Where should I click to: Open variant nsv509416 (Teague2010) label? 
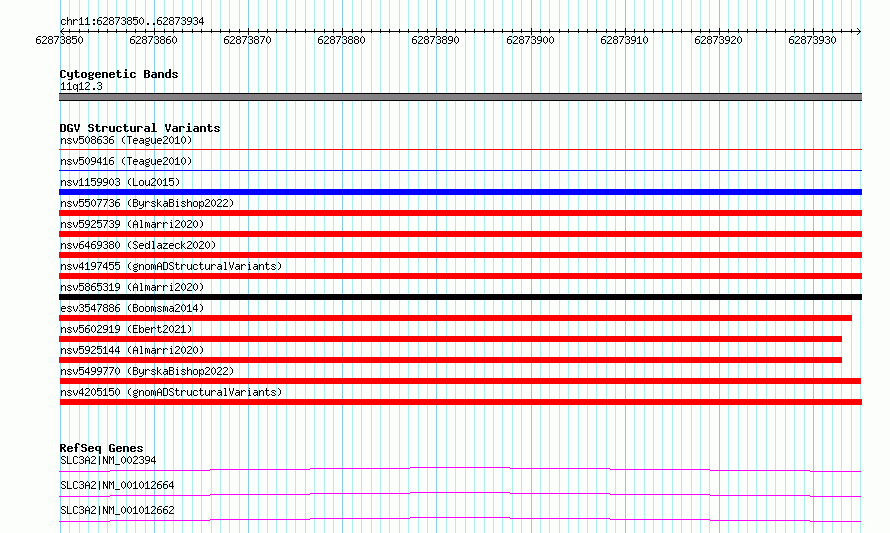click(x=126, y=161)
